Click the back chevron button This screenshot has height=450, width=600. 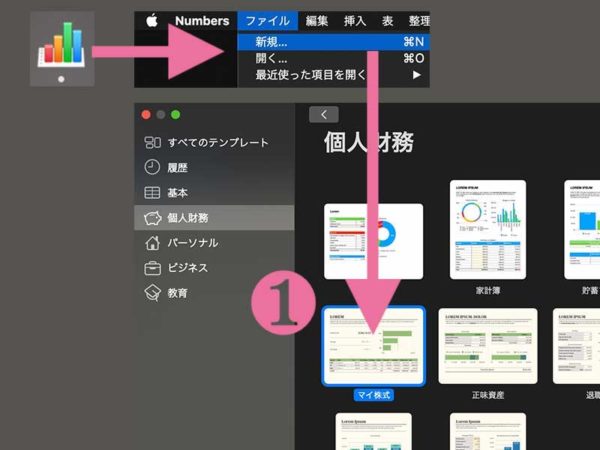[x=324, y=114]
